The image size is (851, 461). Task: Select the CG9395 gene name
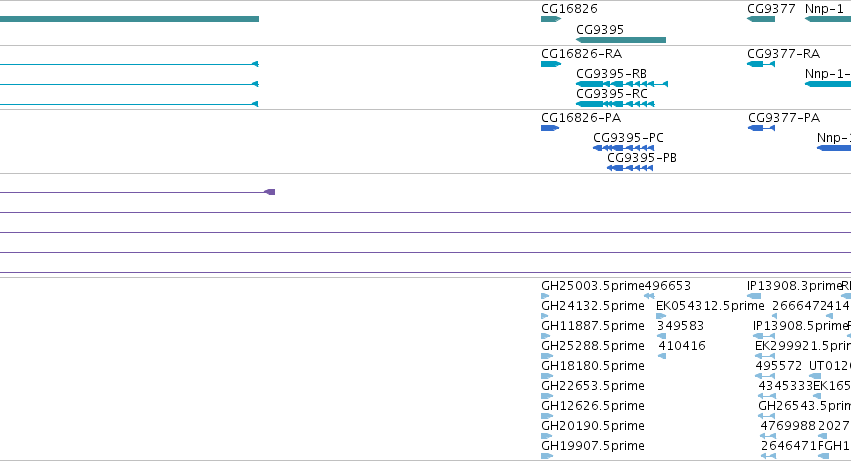click(x=600, y=29)
